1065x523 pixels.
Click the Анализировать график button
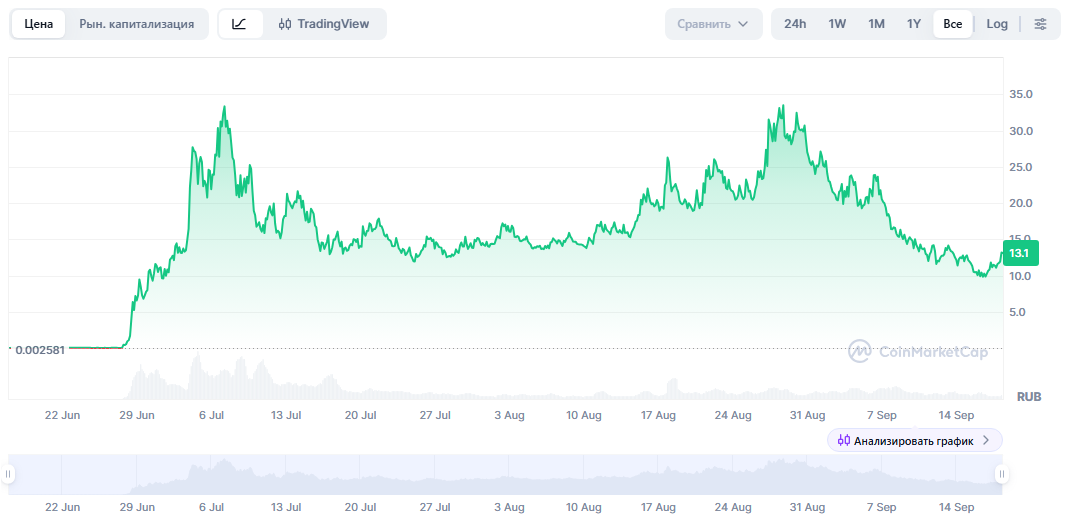[914, 440]
